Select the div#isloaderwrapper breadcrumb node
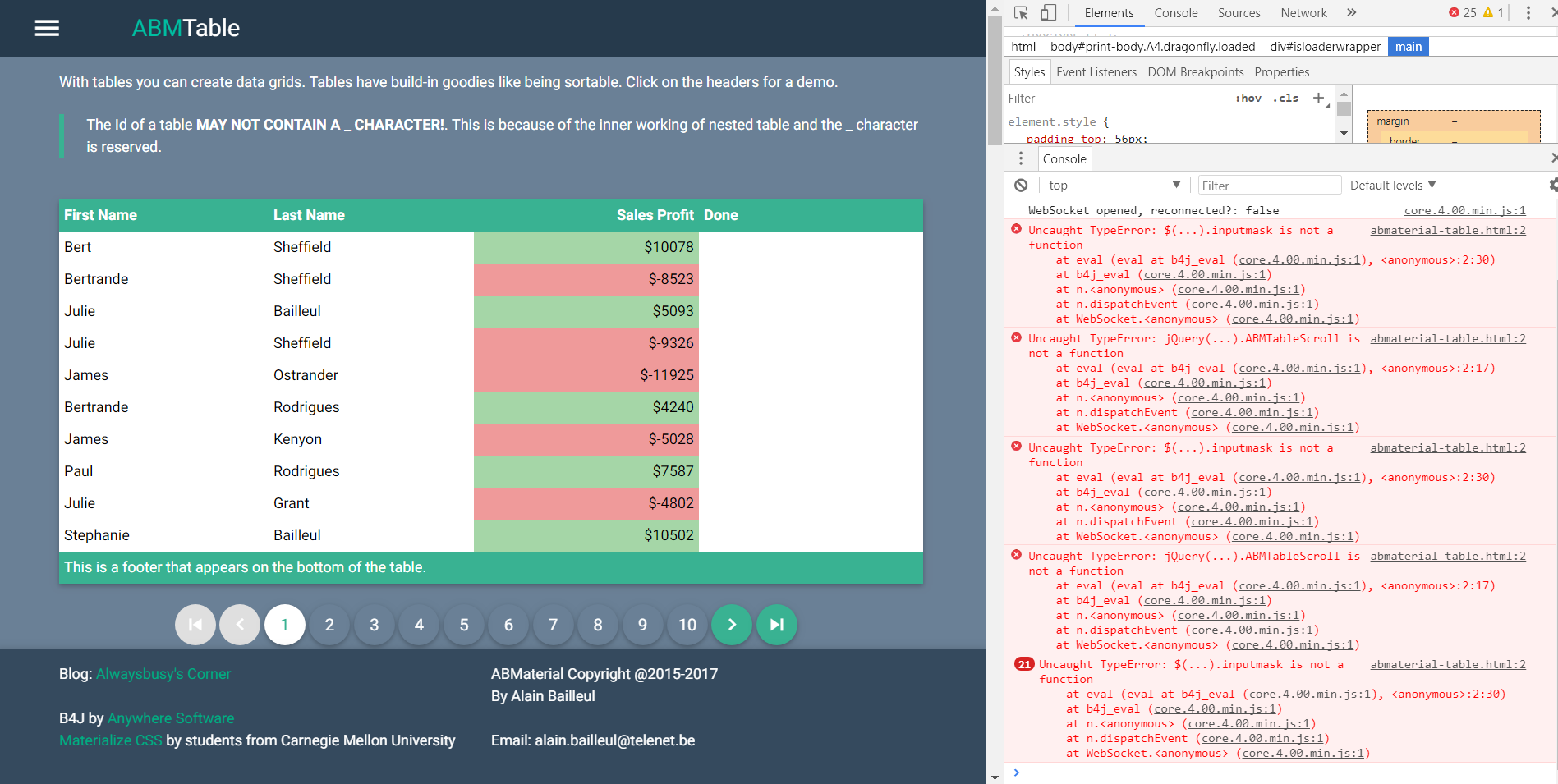Viewport: 1558px width, 784px height. pos(1325,47)
